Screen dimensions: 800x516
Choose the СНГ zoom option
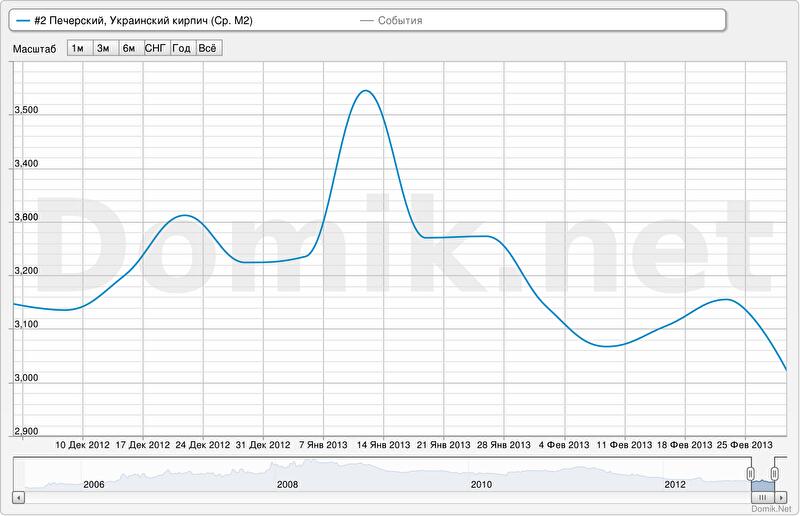(x=156, y=47)
